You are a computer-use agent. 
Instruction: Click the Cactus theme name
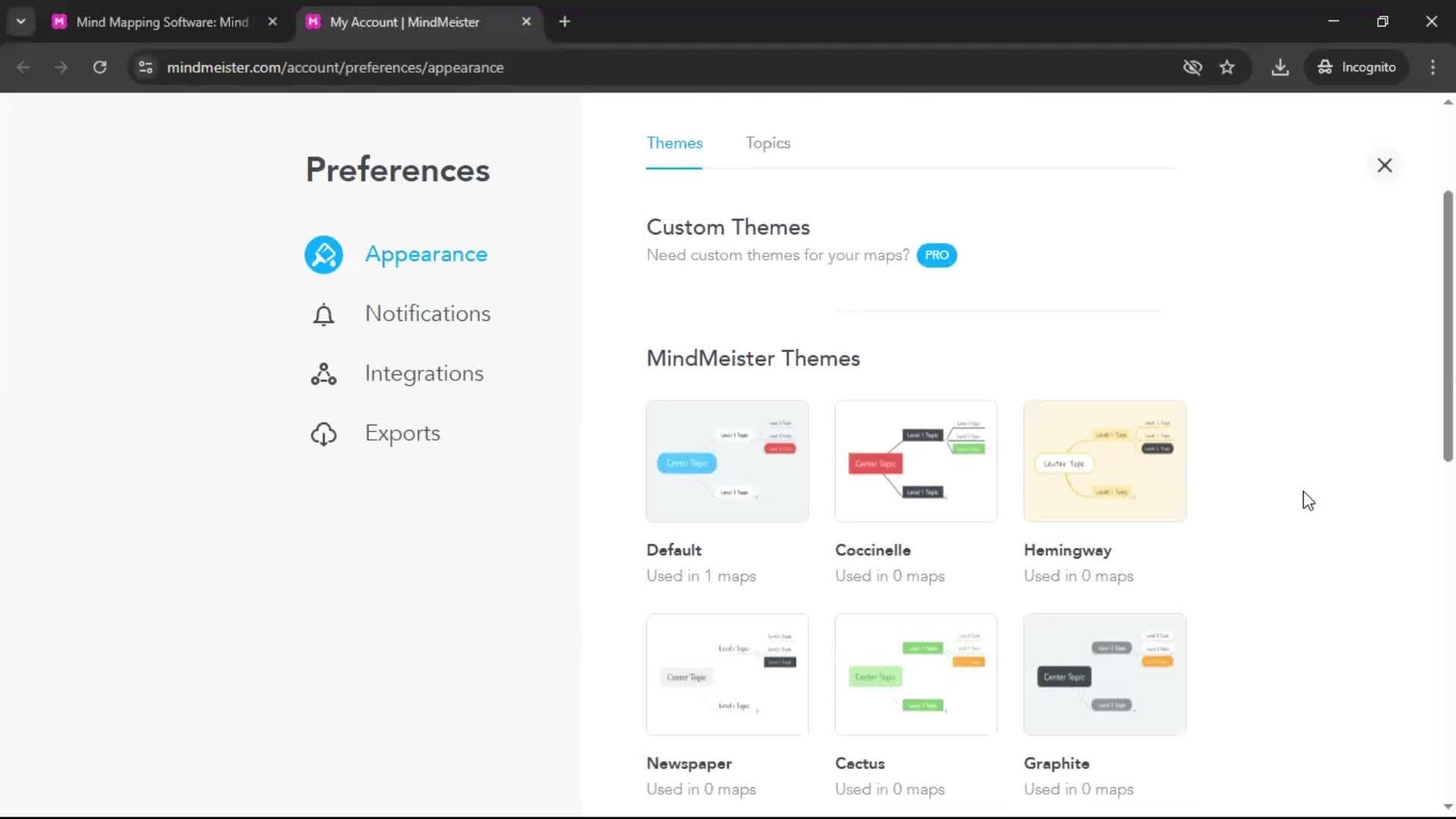coord(860,764)
